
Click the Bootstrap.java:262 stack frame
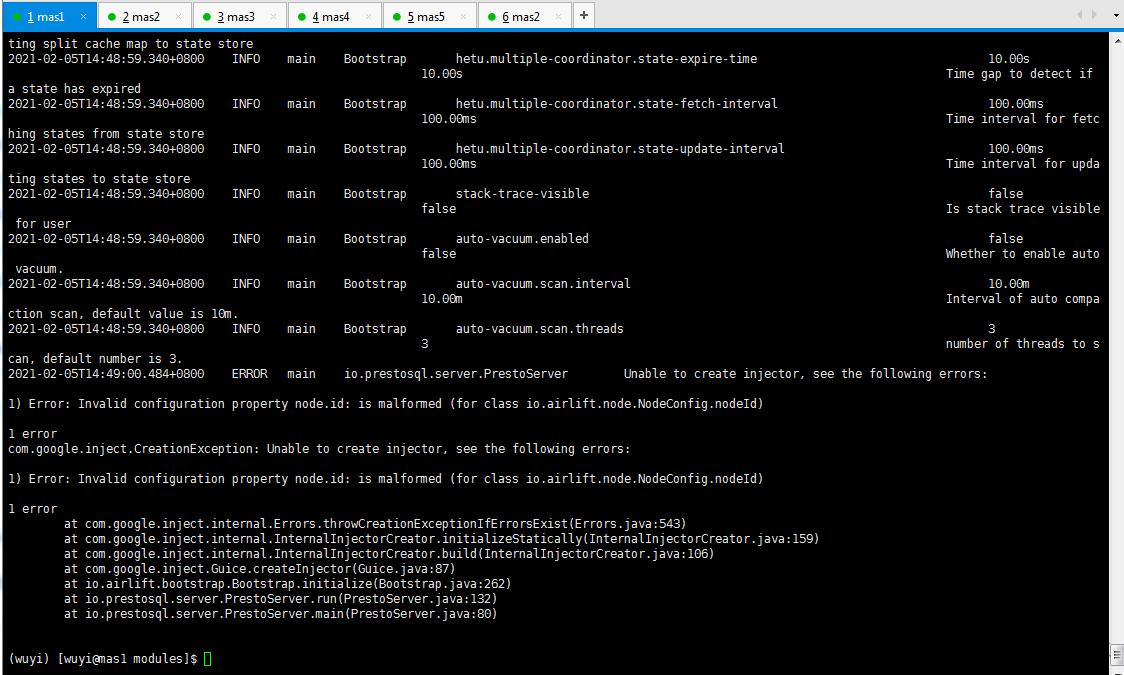click(x=287, y=584)
